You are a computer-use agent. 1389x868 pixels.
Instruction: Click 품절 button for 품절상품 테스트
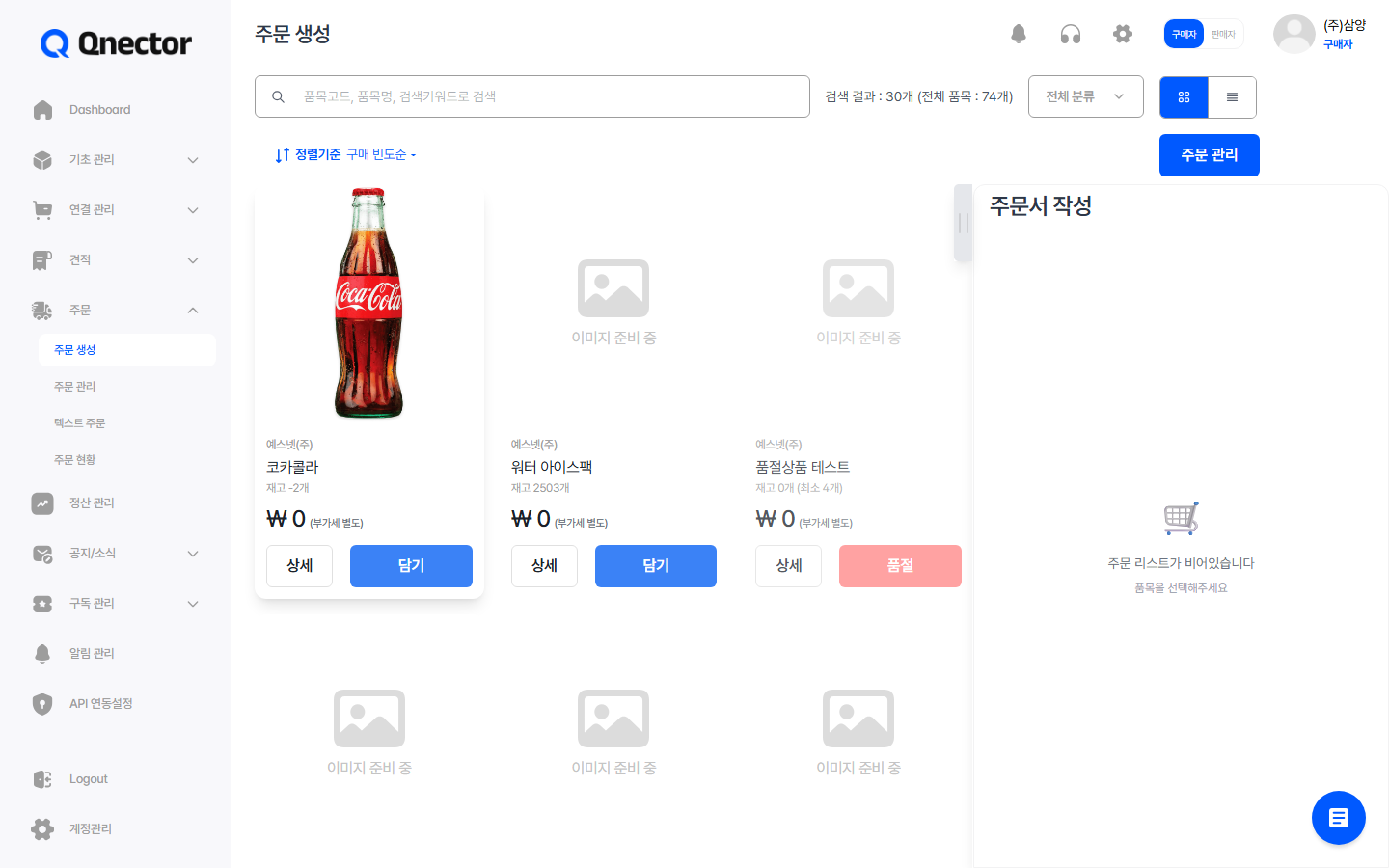(900, 566)
